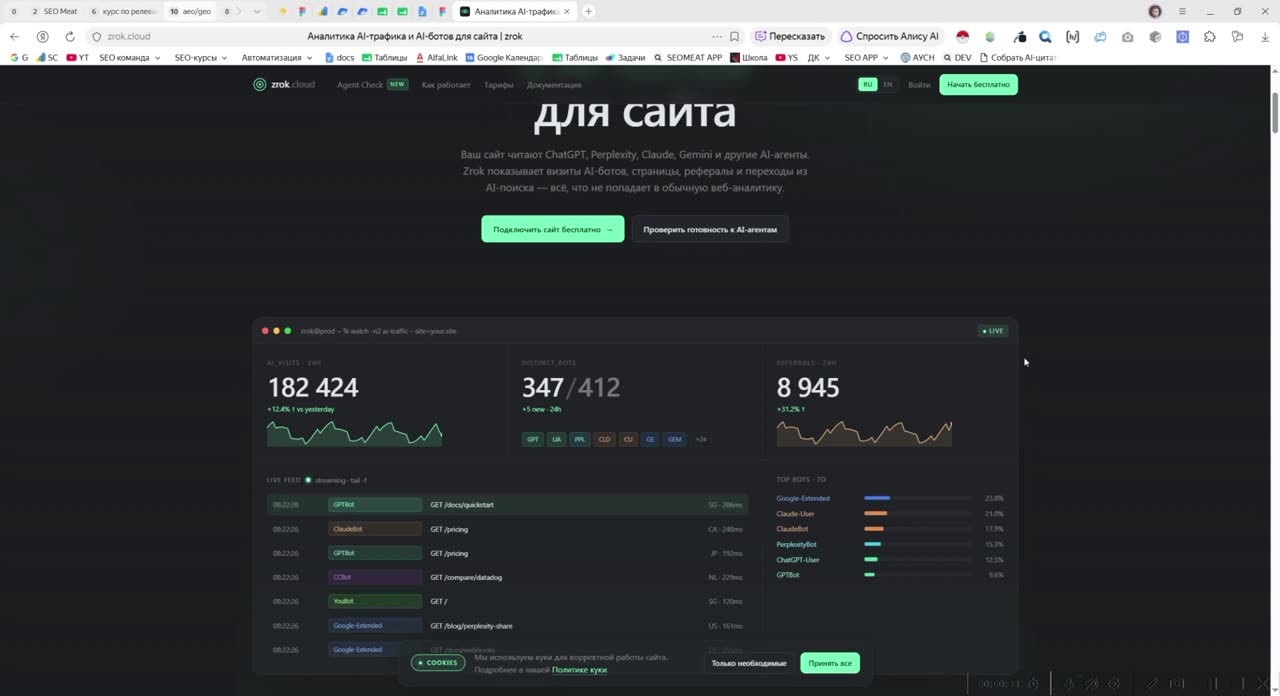The width and height of the screenshot is (1280, 696).
Task: Expand the Автоматизация bookmarks folder
Action: 278,58
